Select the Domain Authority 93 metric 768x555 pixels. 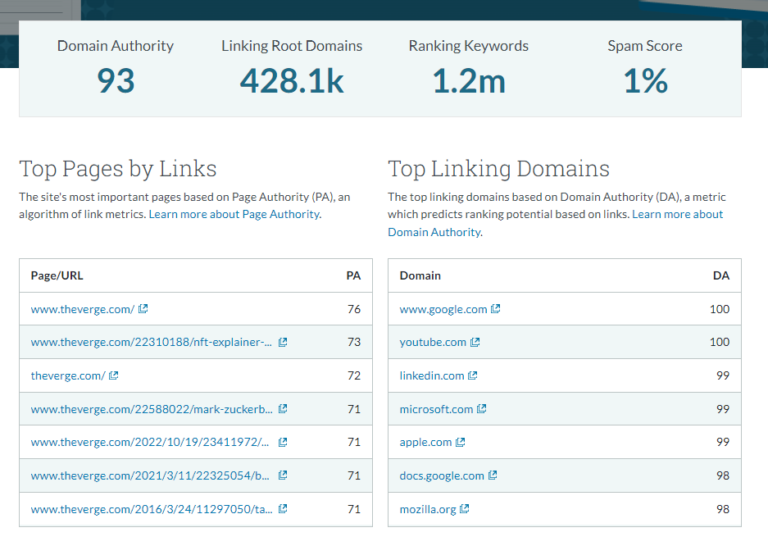pyautogui.click(x=116, y=68)
